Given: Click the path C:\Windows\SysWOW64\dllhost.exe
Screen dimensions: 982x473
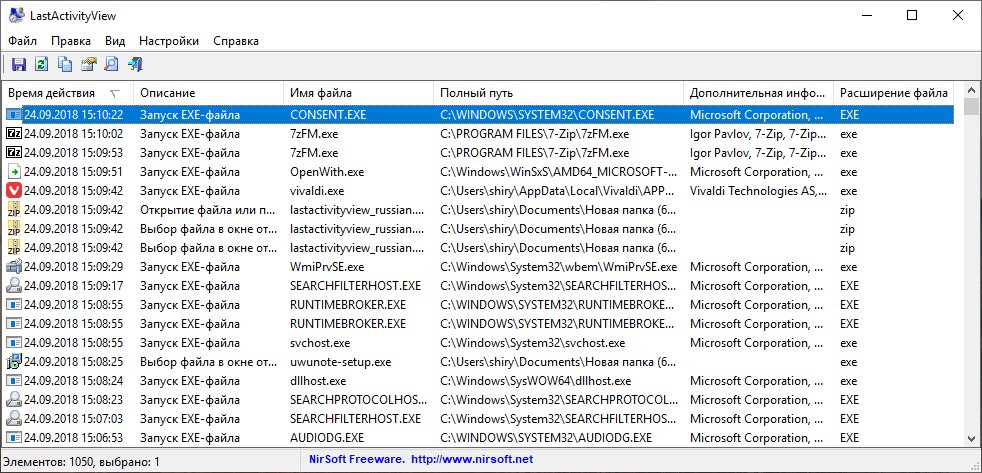Looking at the screenshot, I should tap(535, 381).
